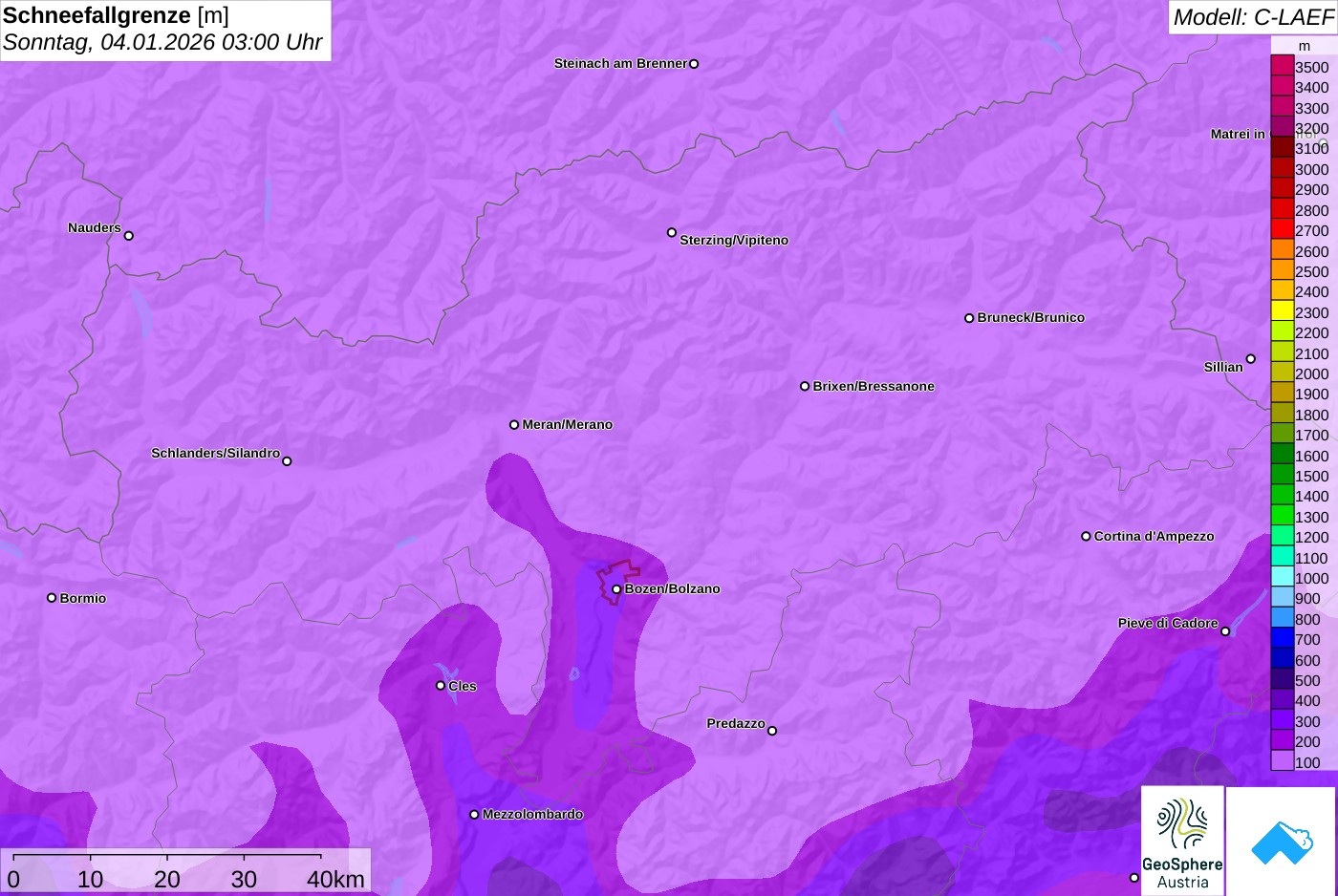Click the "Matrei in" town label

click(1238, 134)
